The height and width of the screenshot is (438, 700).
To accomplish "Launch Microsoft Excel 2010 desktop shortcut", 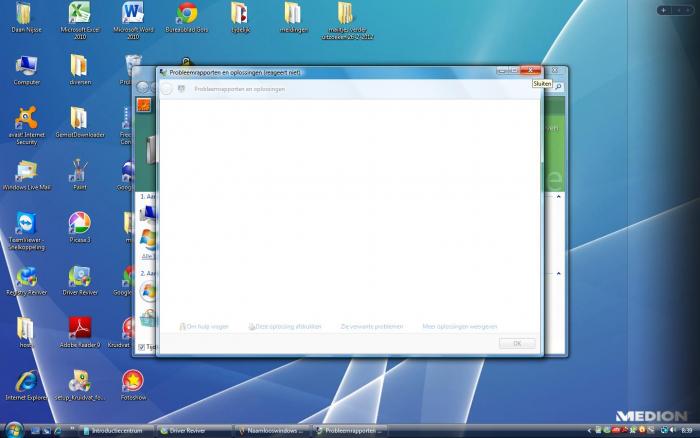I will (80, 20).
